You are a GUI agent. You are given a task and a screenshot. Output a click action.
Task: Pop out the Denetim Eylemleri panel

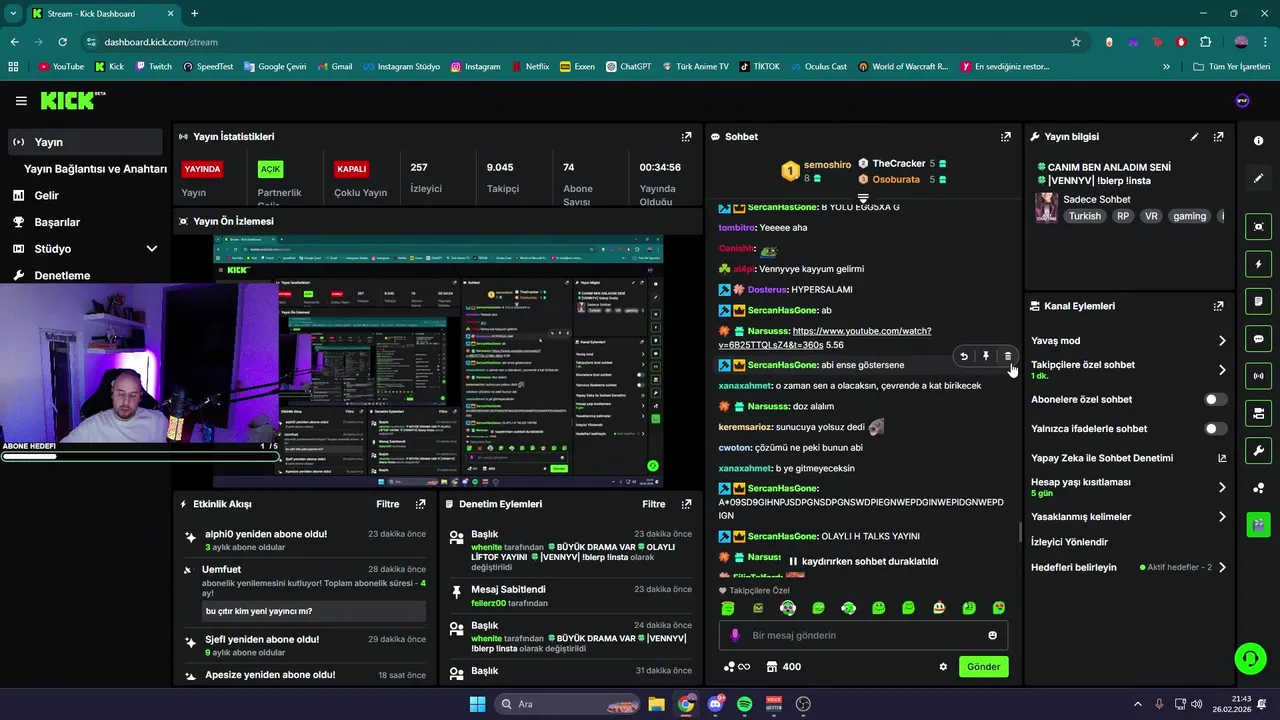(x=686, y=504)
